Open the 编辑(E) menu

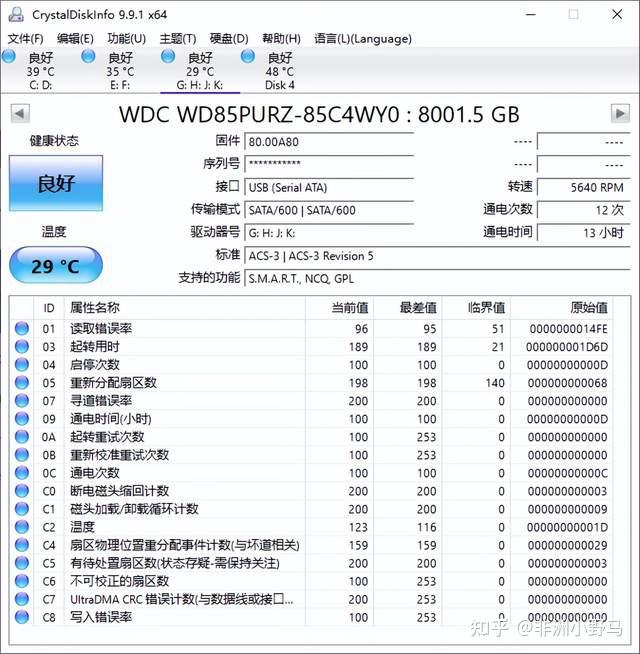tap(75, 39)
